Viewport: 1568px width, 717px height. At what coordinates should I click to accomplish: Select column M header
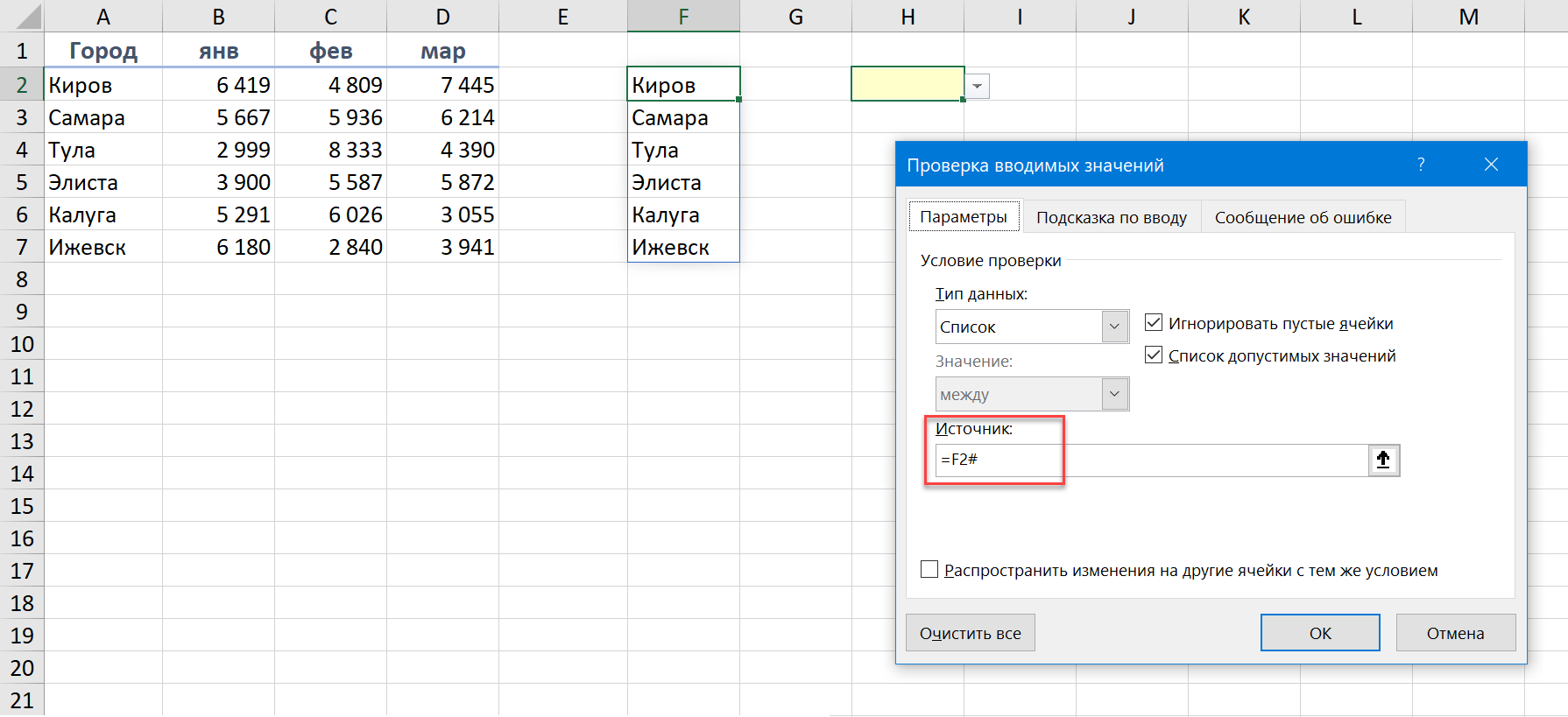click(x=1468, y=17)
